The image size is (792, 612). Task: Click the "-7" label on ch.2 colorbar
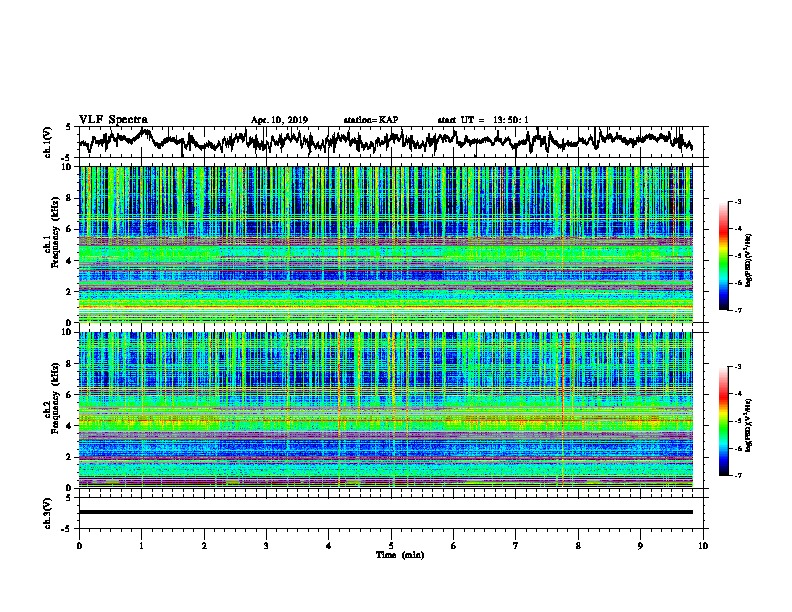click(737, 475)
